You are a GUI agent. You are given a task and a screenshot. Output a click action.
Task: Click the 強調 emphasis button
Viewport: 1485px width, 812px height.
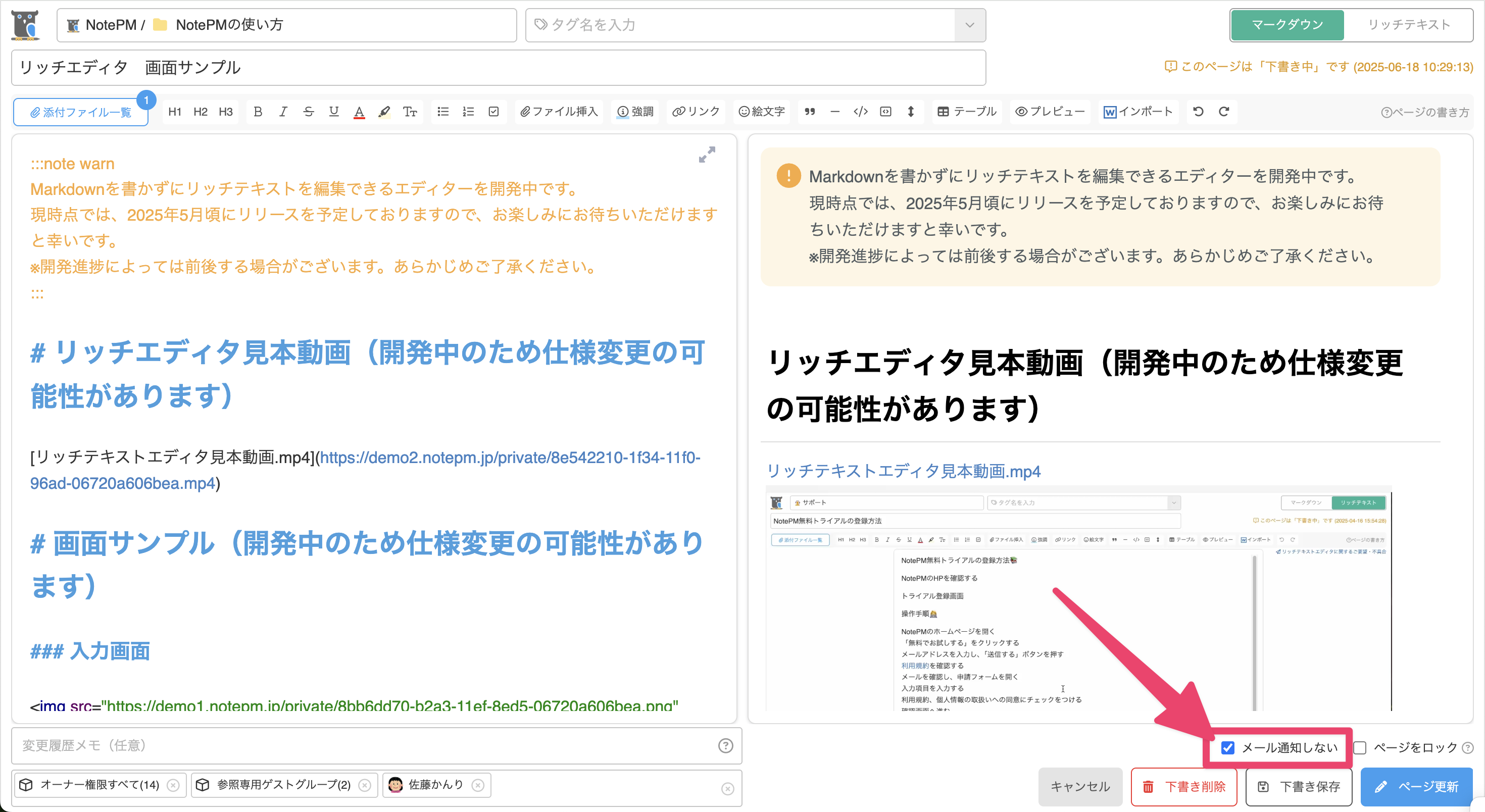tap(635, 112)
